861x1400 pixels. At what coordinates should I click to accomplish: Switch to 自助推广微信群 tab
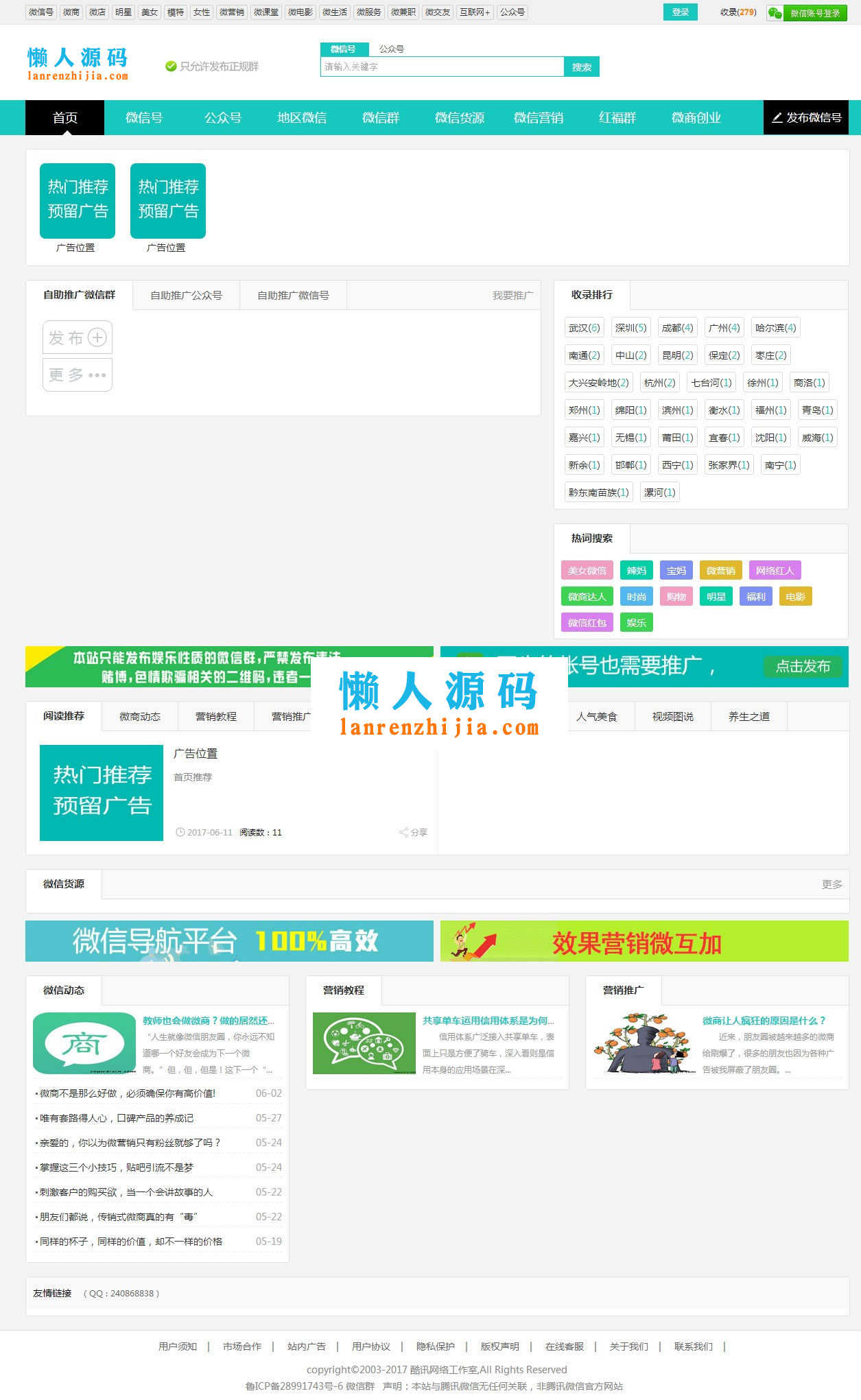(x=80, y=295)
